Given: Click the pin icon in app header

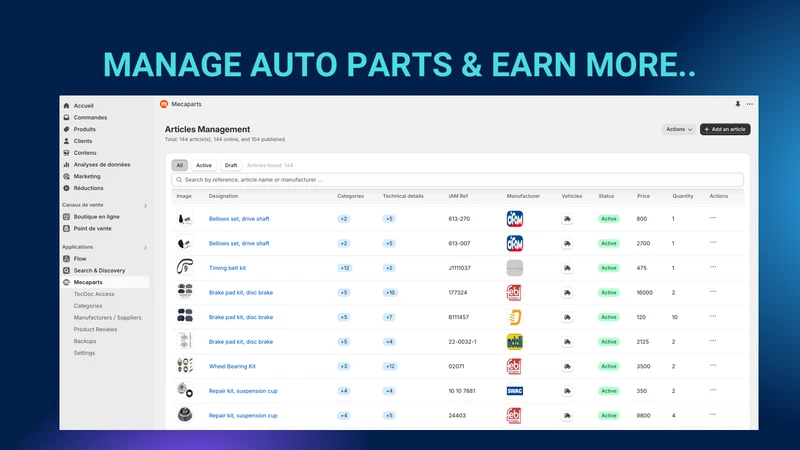Looking at the screenshot, I should pos(737,104).
